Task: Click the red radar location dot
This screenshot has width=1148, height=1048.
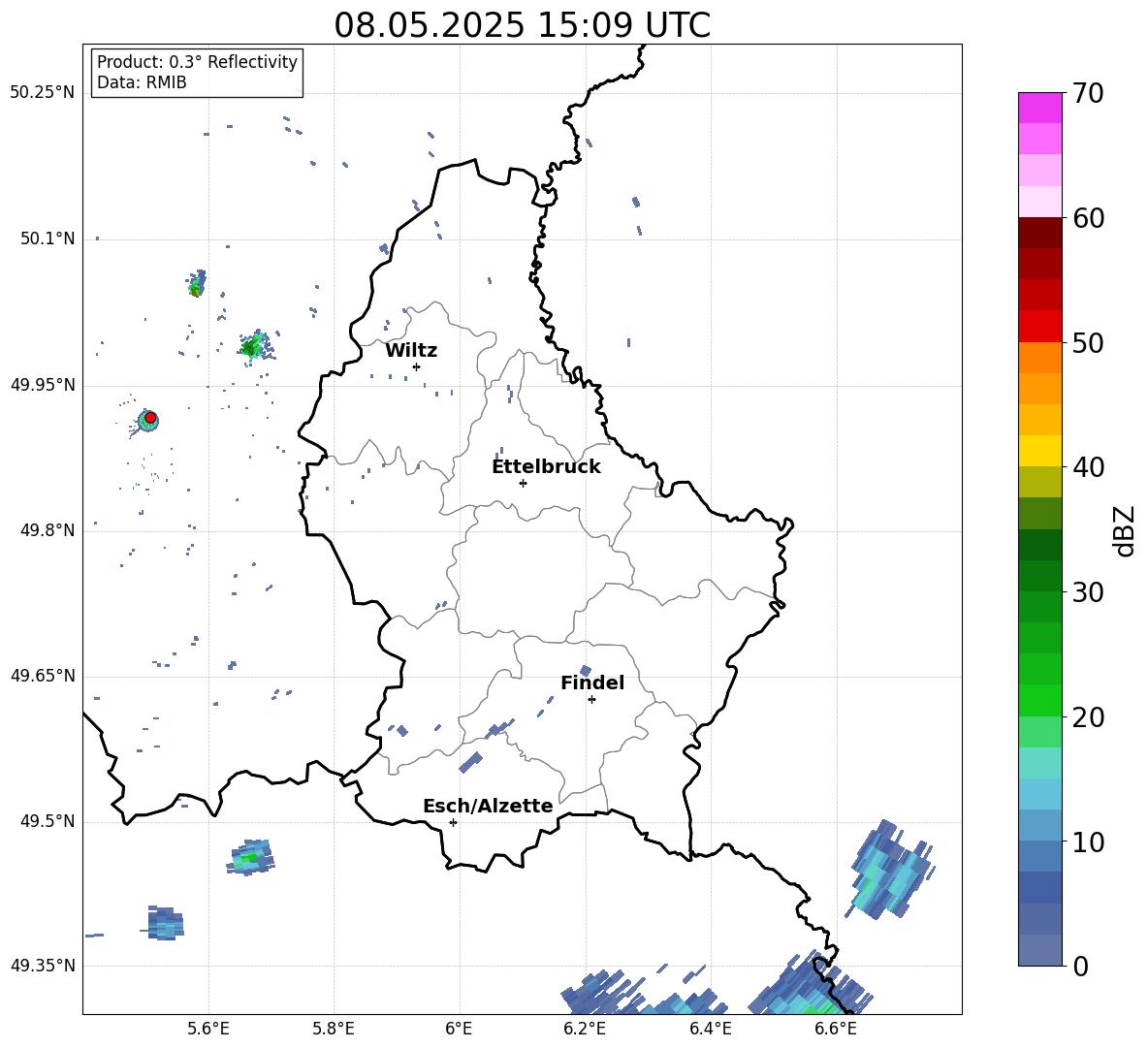Action: point(150,418)
